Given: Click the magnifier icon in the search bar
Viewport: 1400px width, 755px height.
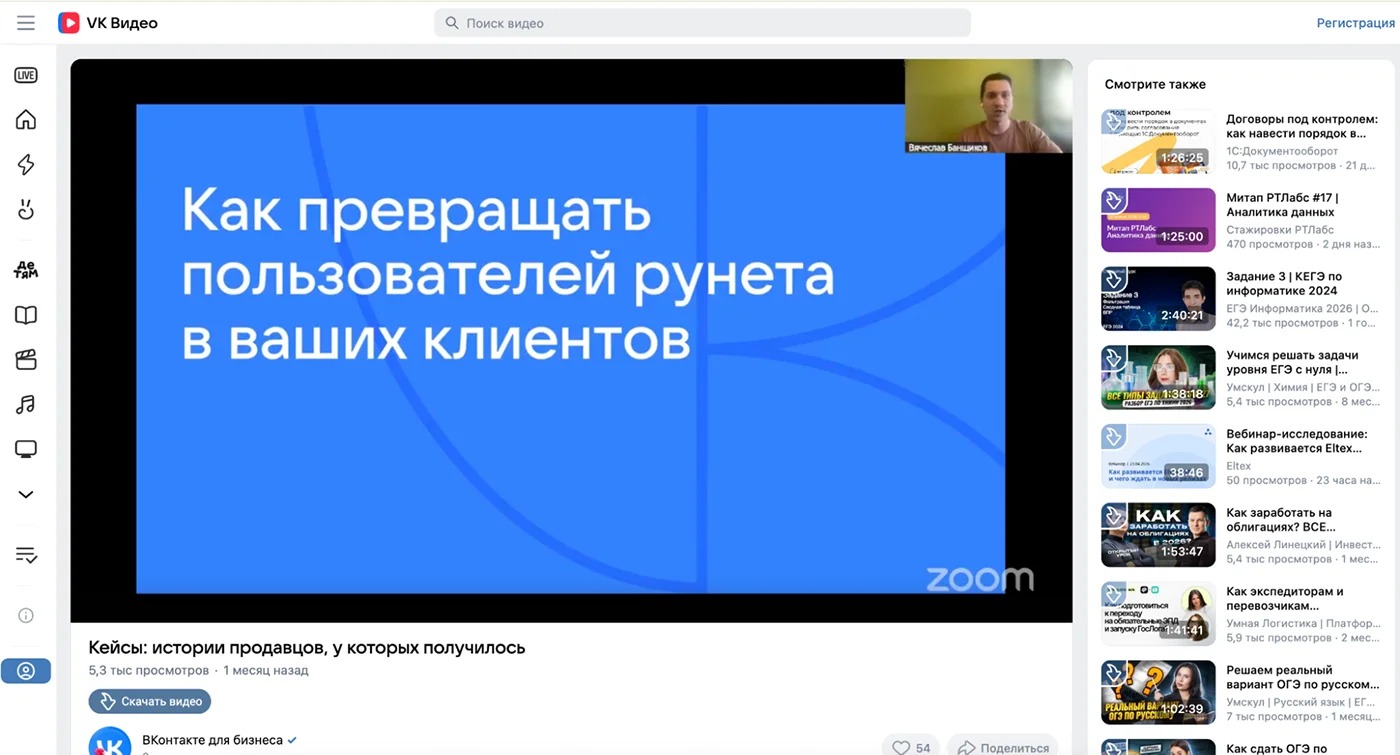Looking at the screenshot, I should point(452,23).
